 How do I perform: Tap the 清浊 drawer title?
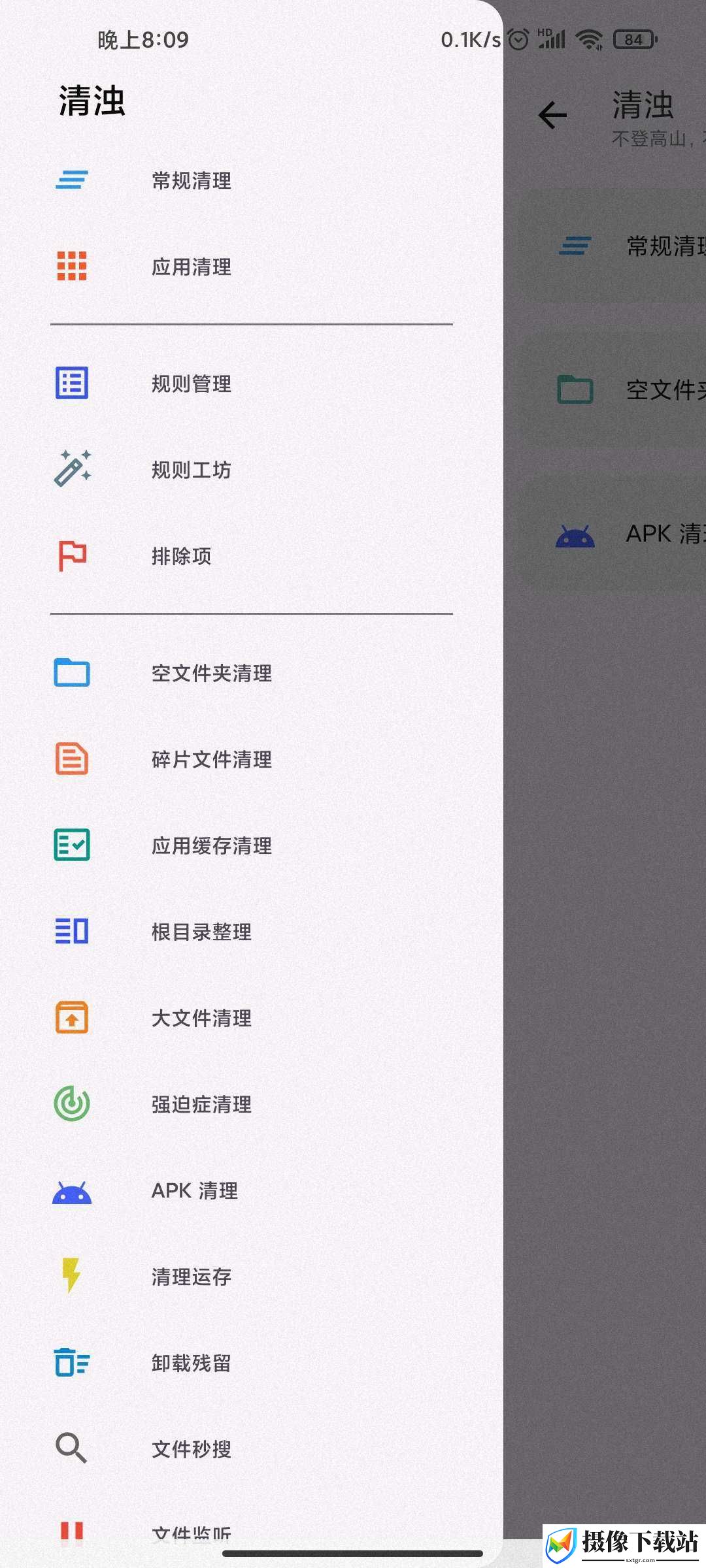tap(92, 101)
